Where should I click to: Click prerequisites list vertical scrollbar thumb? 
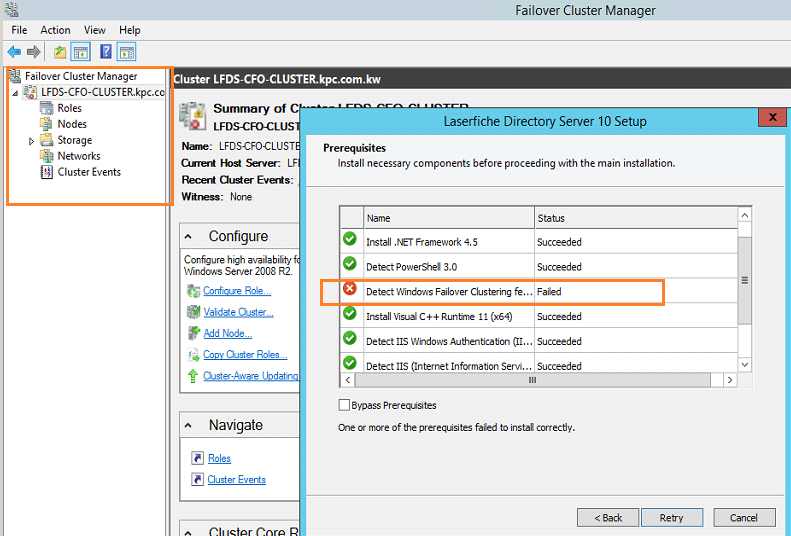[745, 280]
